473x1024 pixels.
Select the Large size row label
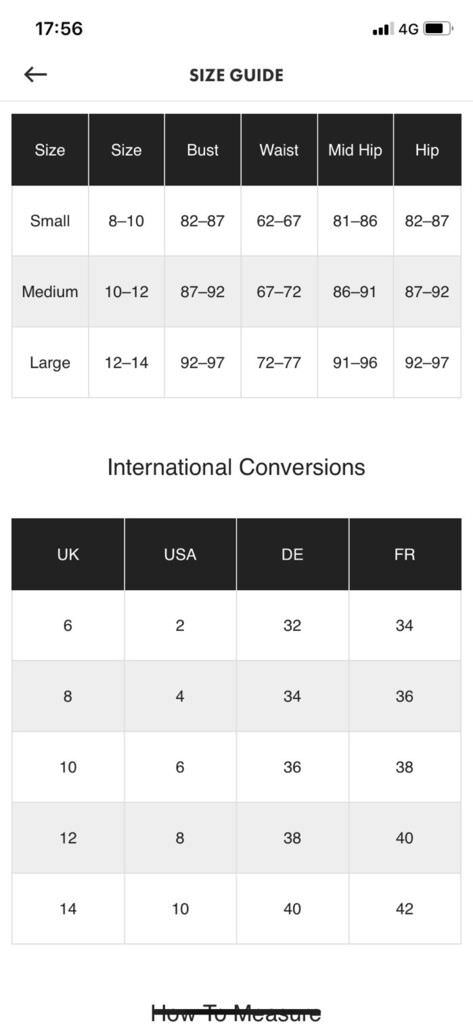point(50,362)
